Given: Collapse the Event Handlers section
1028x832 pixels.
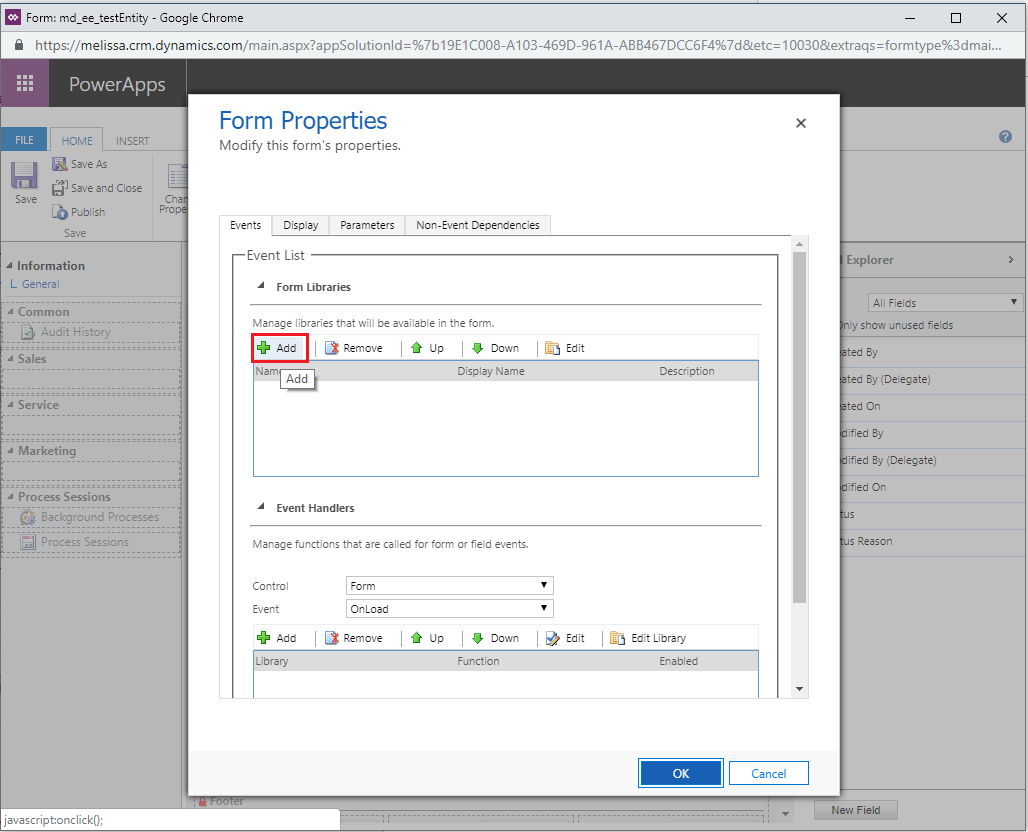Looking at the screenshot, I should tap(261, 508).
